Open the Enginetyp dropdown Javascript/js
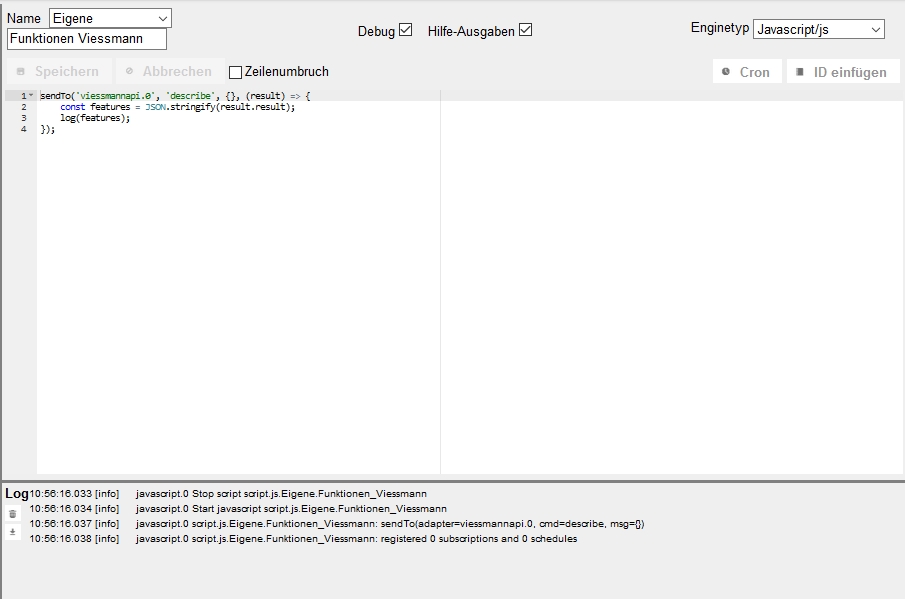The height and width of the screenshot is (599, 905). pyautogui.click(x=818, y=29)
